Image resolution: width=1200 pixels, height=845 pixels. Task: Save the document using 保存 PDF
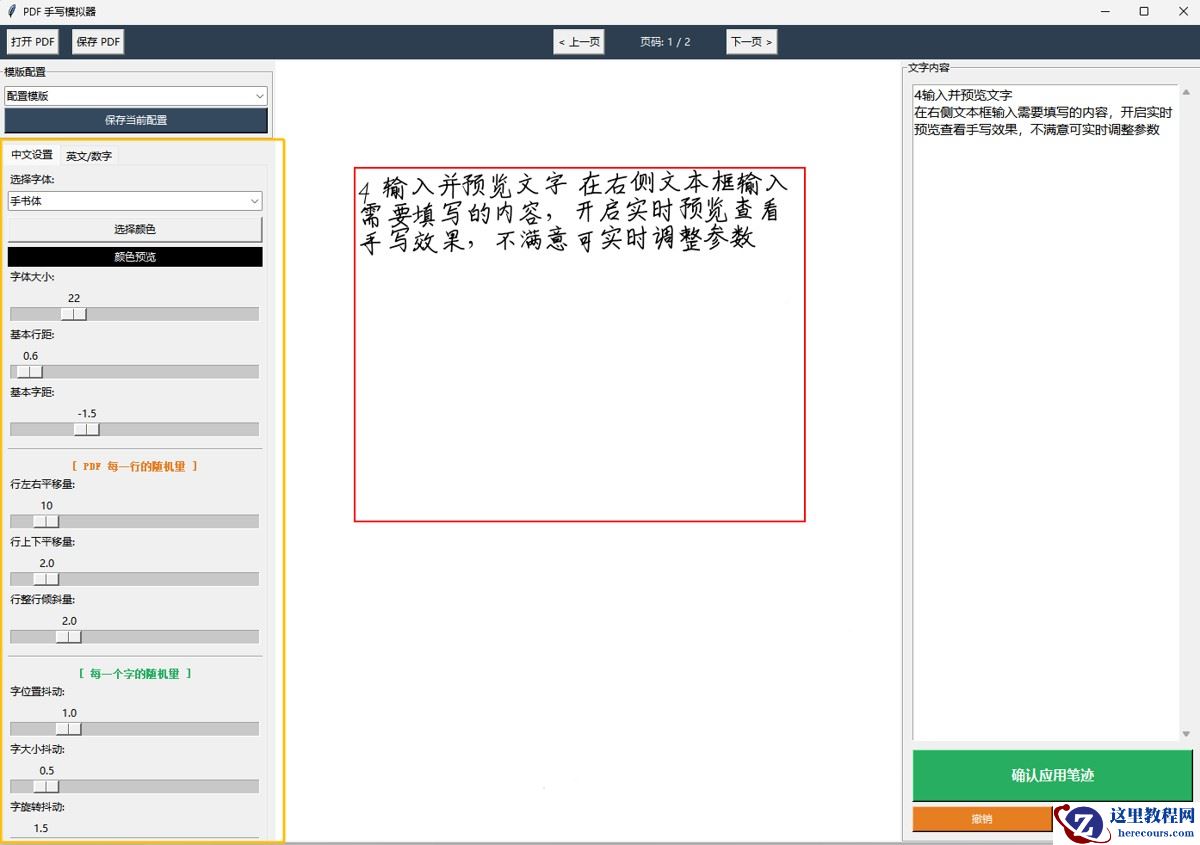[x=97, y=41]
